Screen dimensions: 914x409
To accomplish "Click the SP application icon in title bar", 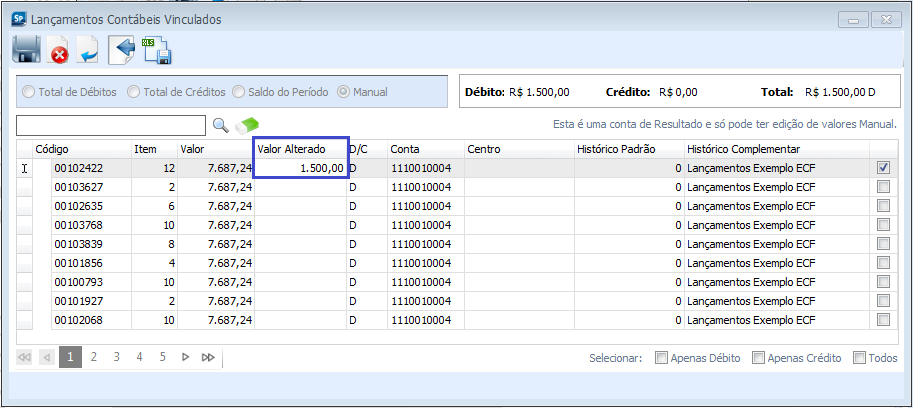I will click(19, 19).
